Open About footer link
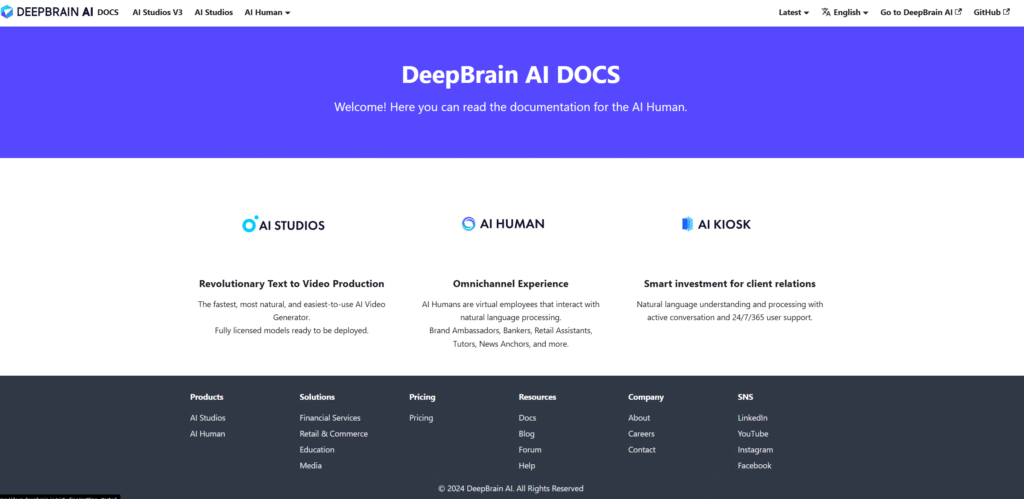The height and width of the screenshot is (499, 1024). 639,418
